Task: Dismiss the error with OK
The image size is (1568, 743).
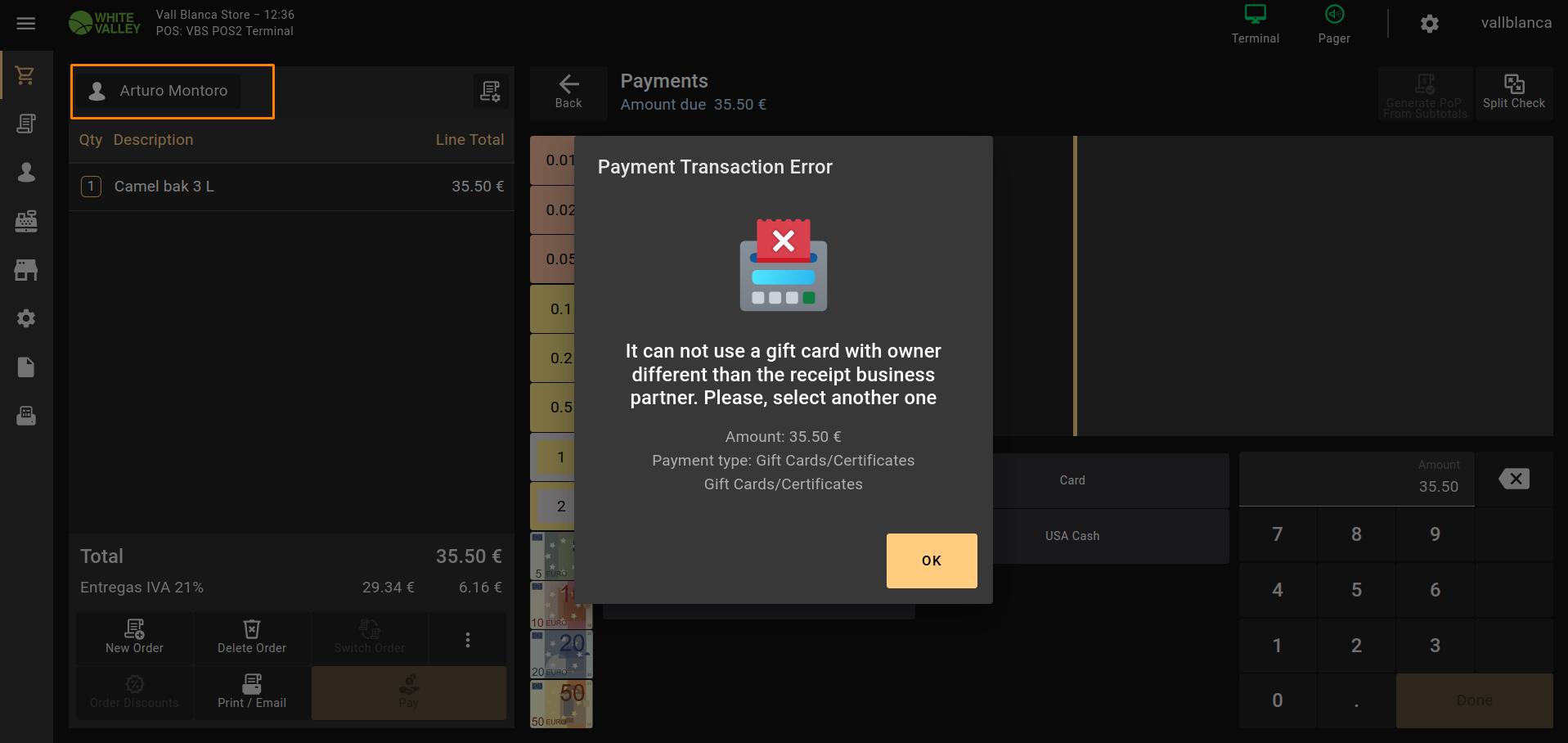Action: [x=932, y=561]
